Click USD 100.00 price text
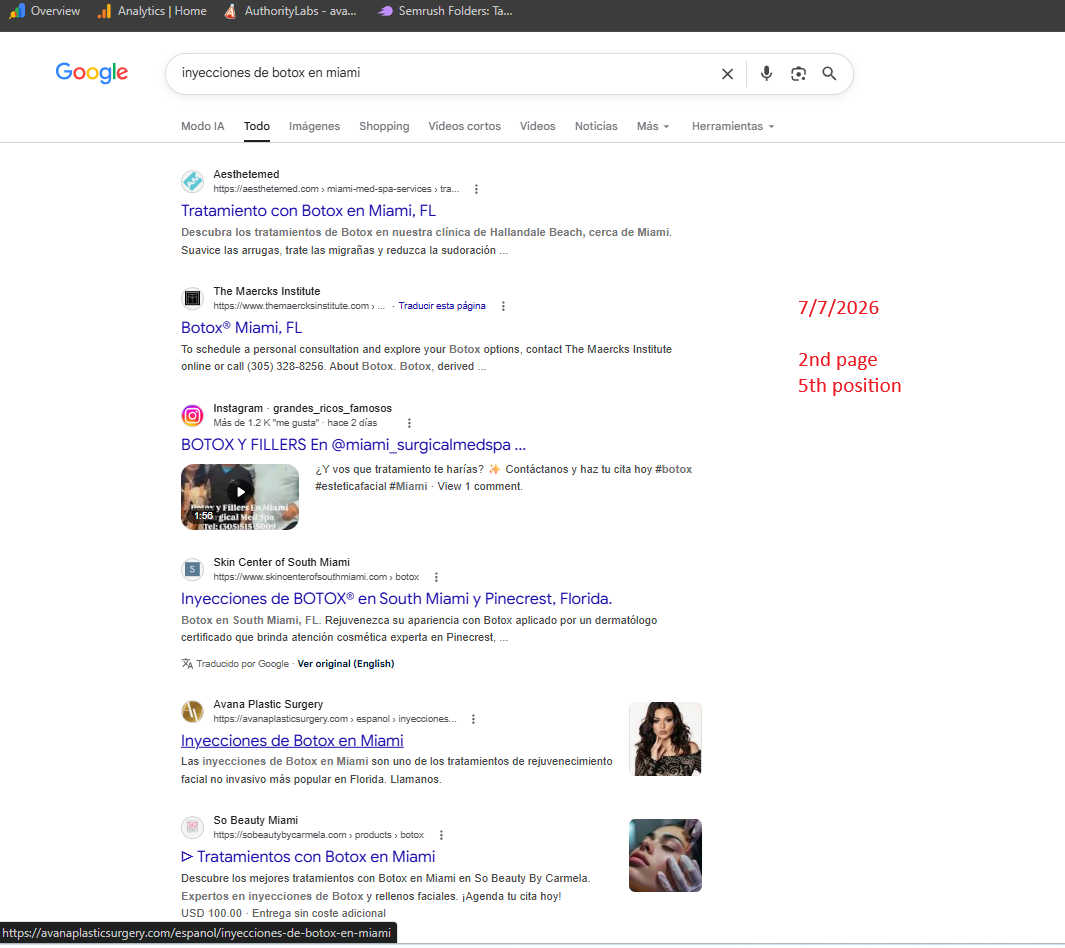Screen dimensions: 1065x948 211,914
